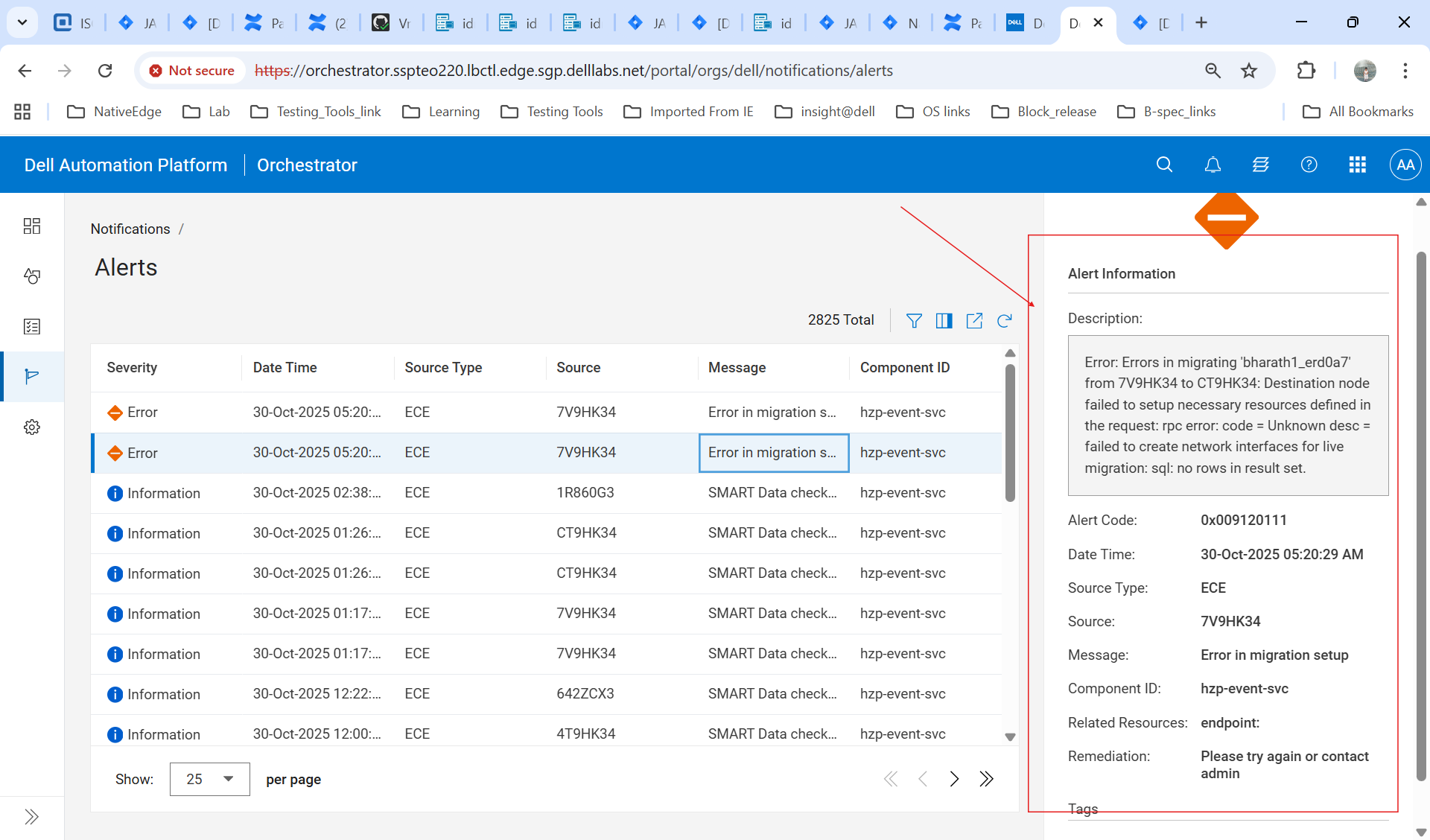
Task: Click the export alerts icon
Action: click(974, 320)
